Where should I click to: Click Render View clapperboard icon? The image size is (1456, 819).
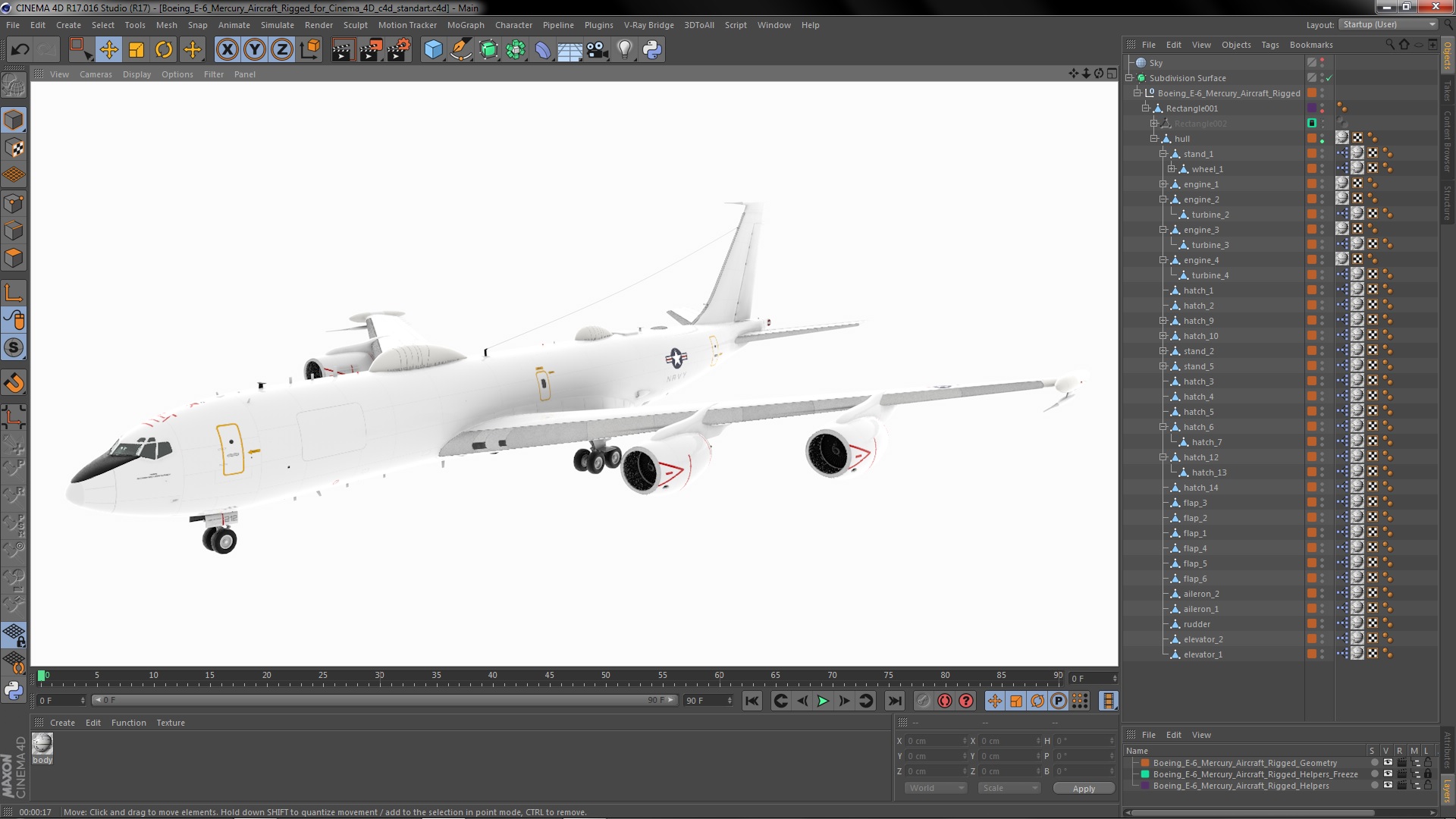pyautogui.click(x=343, y=50)
